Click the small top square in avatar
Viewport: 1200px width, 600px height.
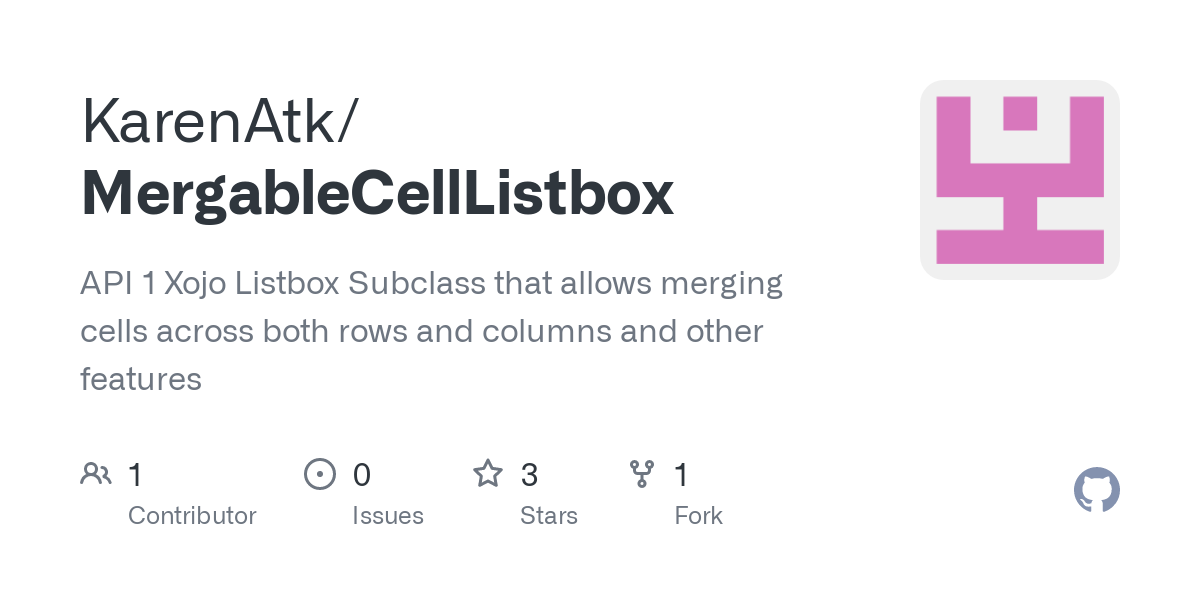(1019, 113)
